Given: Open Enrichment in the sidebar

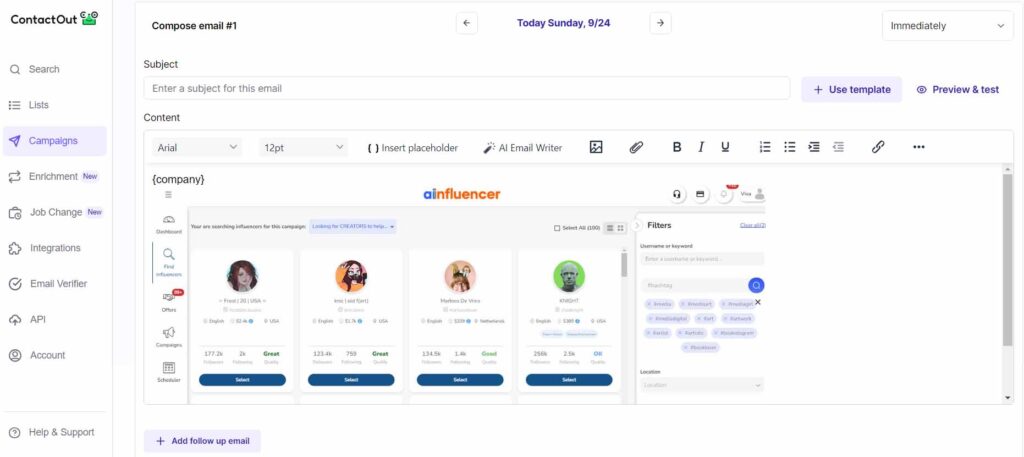Looking at the screenshot, I should 55,176.
